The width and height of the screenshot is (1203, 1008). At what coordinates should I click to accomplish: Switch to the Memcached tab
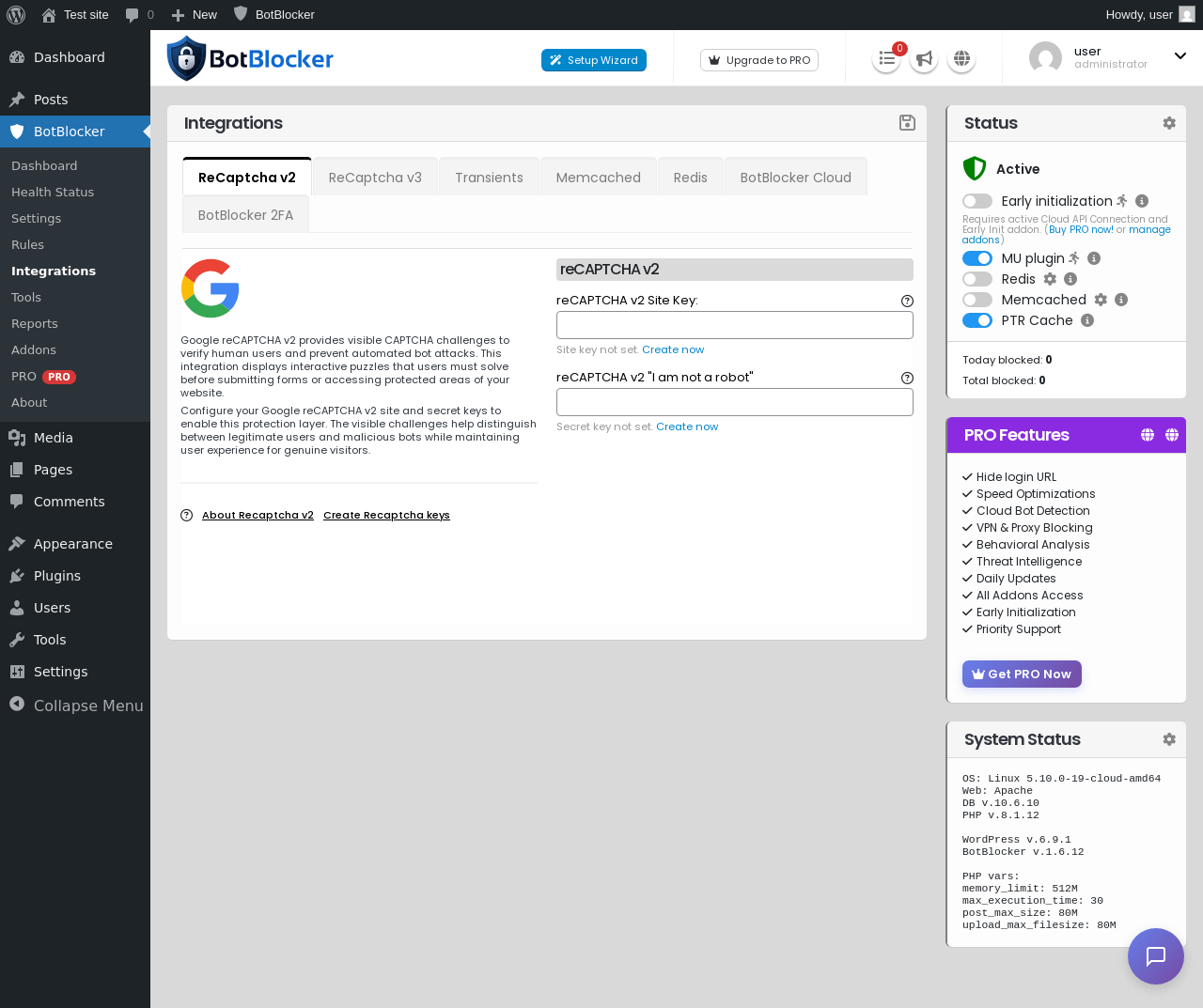point(599,178)
